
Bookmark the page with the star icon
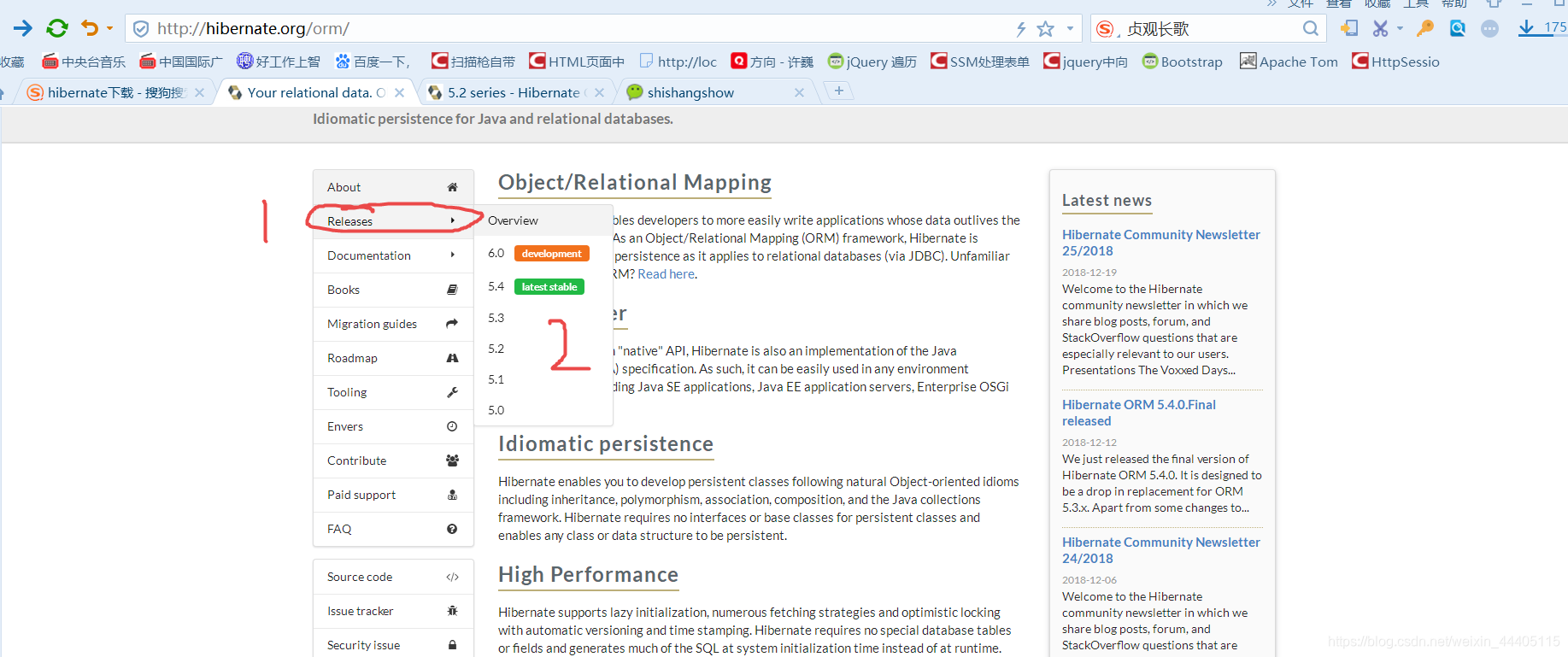coord(1045,29)
